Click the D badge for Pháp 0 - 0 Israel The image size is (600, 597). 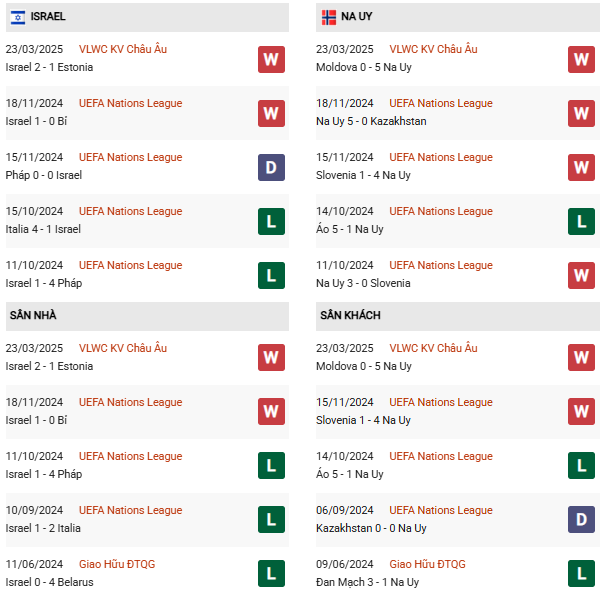(x=271, y=167)
